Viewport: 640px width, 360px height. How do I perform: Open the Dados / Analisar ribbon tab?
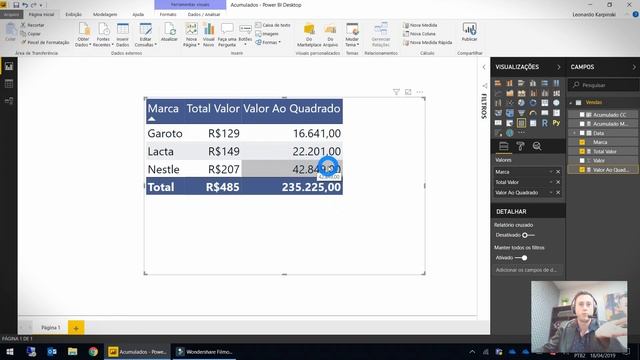pyautogui.click(x=204, y=14)
